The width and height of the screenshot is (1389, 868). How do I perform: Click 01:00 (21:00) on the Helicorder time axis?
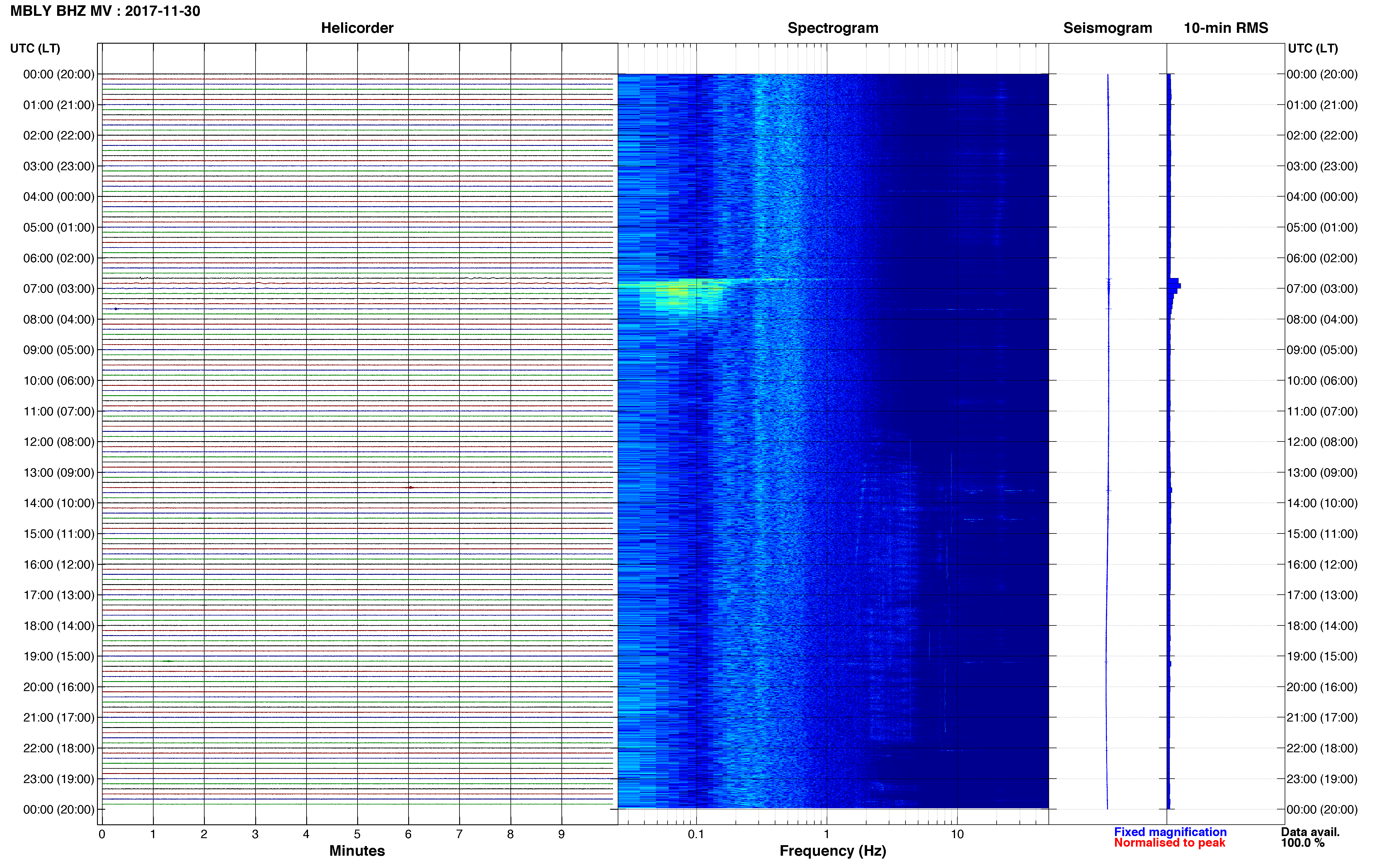[x=59, y=105]
